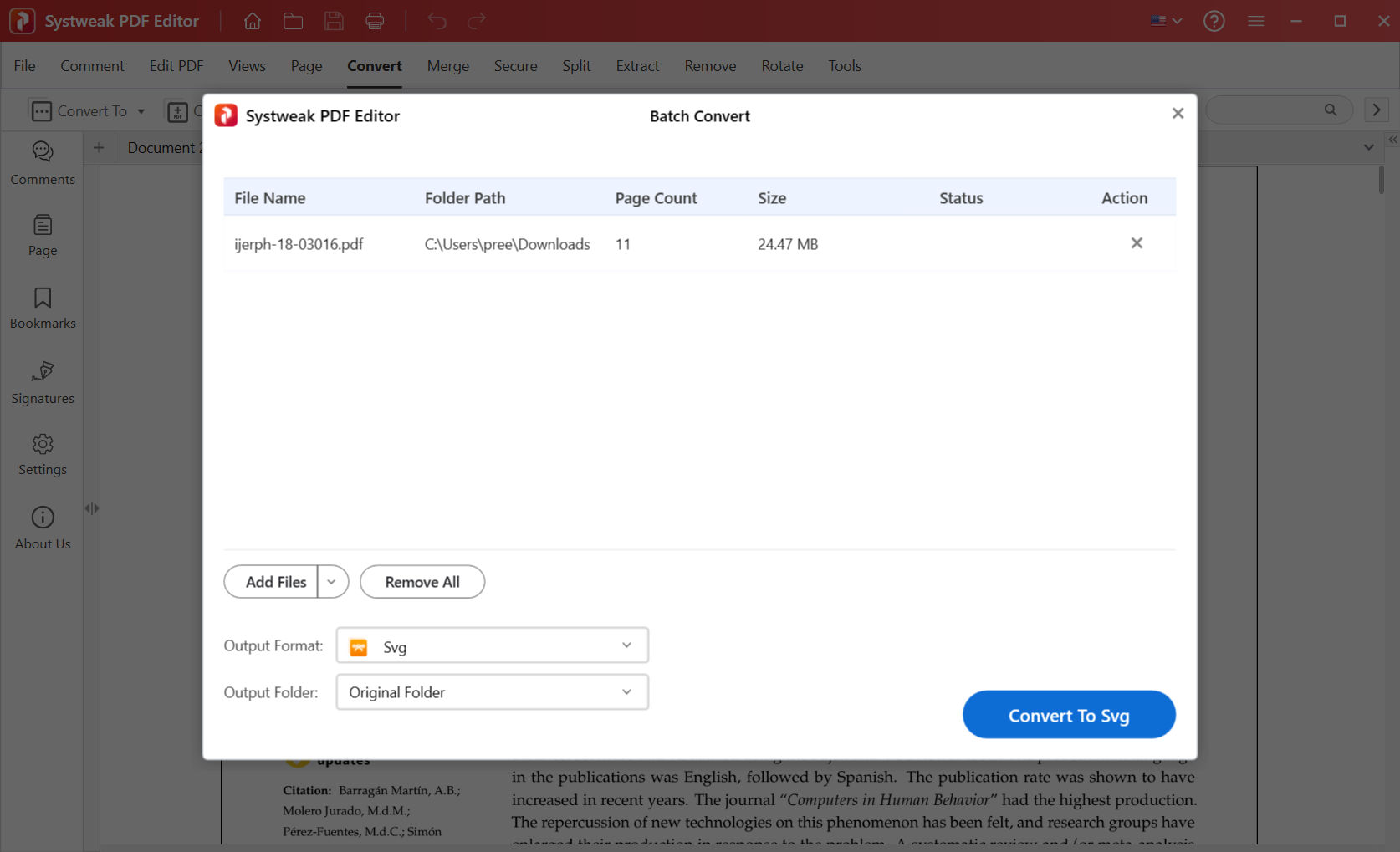Open the Add Files dropdown arrow

(x=332, y=582)
